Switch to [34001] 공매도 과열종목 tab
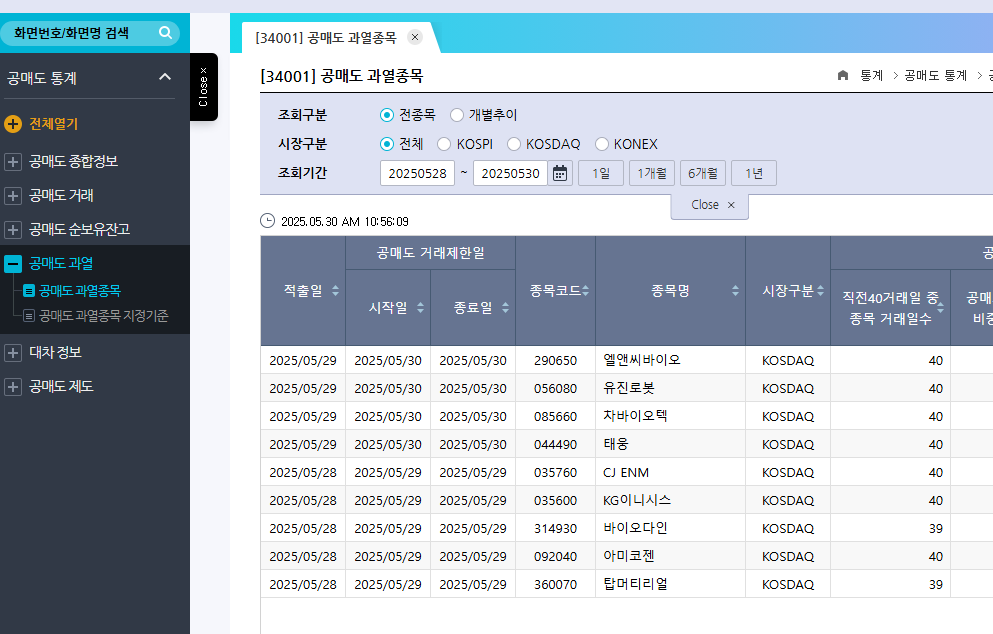The height and width of the screenshot is (634, 993). 326,37
